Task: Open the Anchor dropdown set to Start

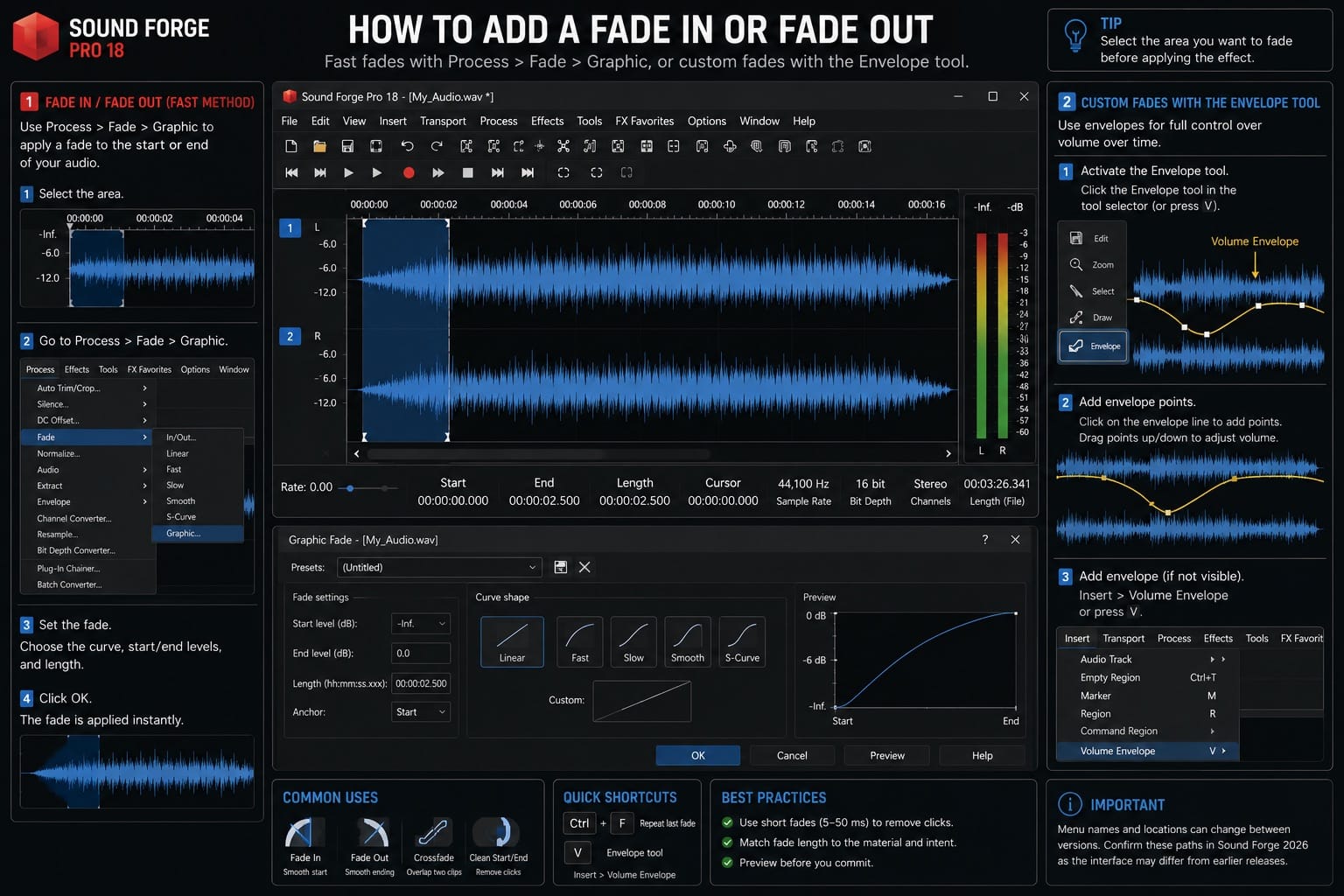Action: [x=421, y=712]
